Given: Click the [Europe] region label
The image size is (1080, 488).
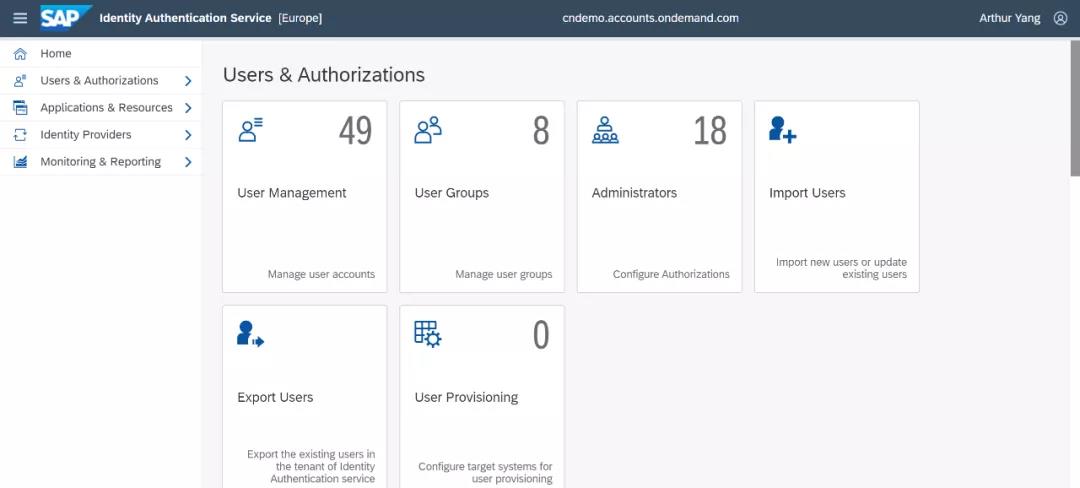Looking at the screenshot, I should pos(300,19).
